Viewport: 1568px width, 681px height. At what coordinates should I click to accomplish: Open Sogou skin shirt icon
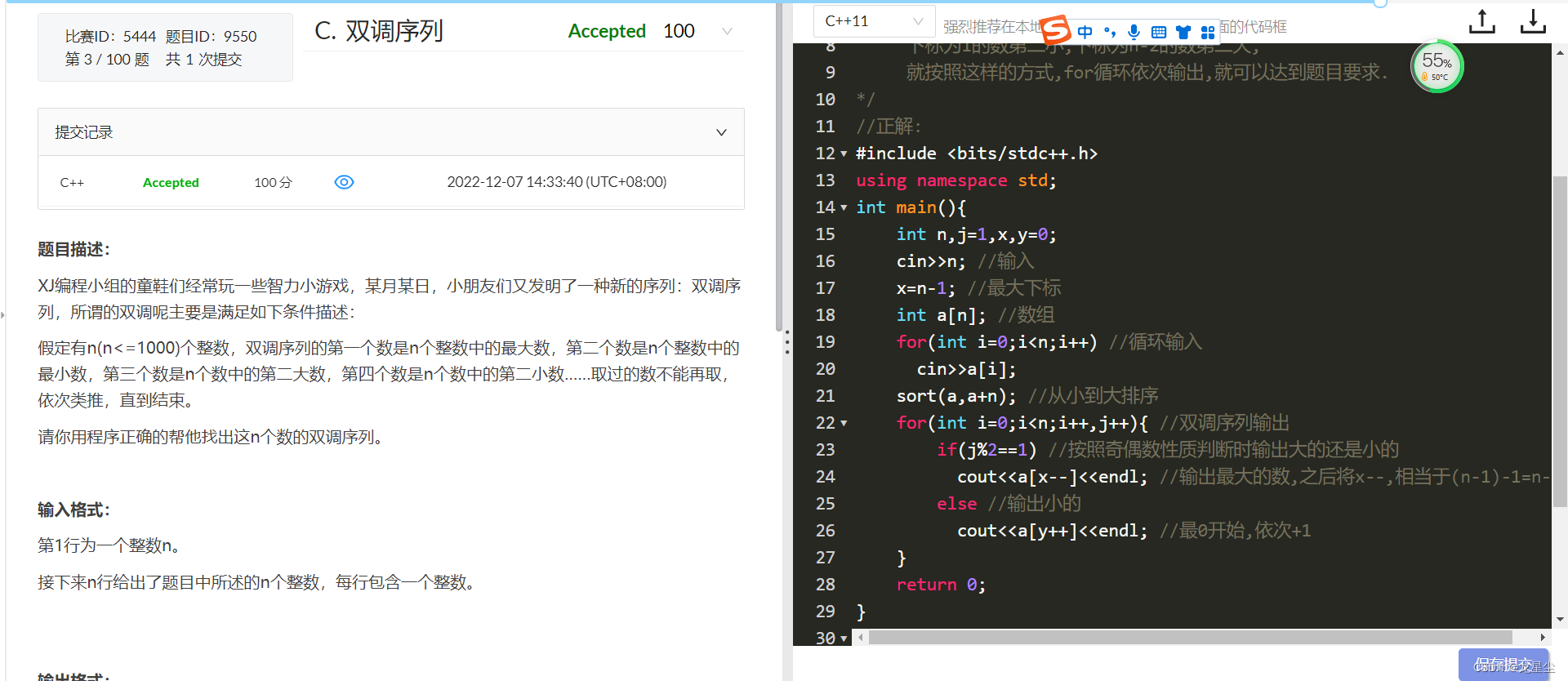point(1183,32)
